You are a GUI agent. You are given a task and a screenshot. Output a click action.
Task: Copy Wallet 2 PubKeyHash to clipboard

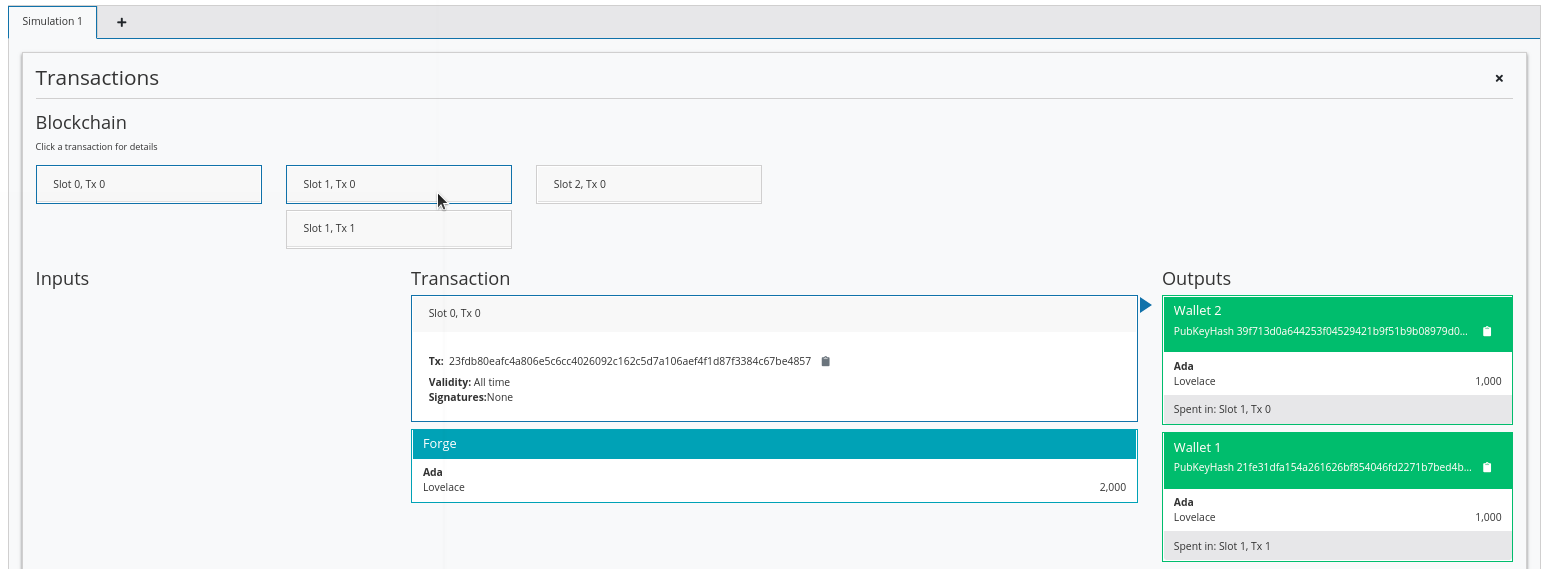[1486, 331]
